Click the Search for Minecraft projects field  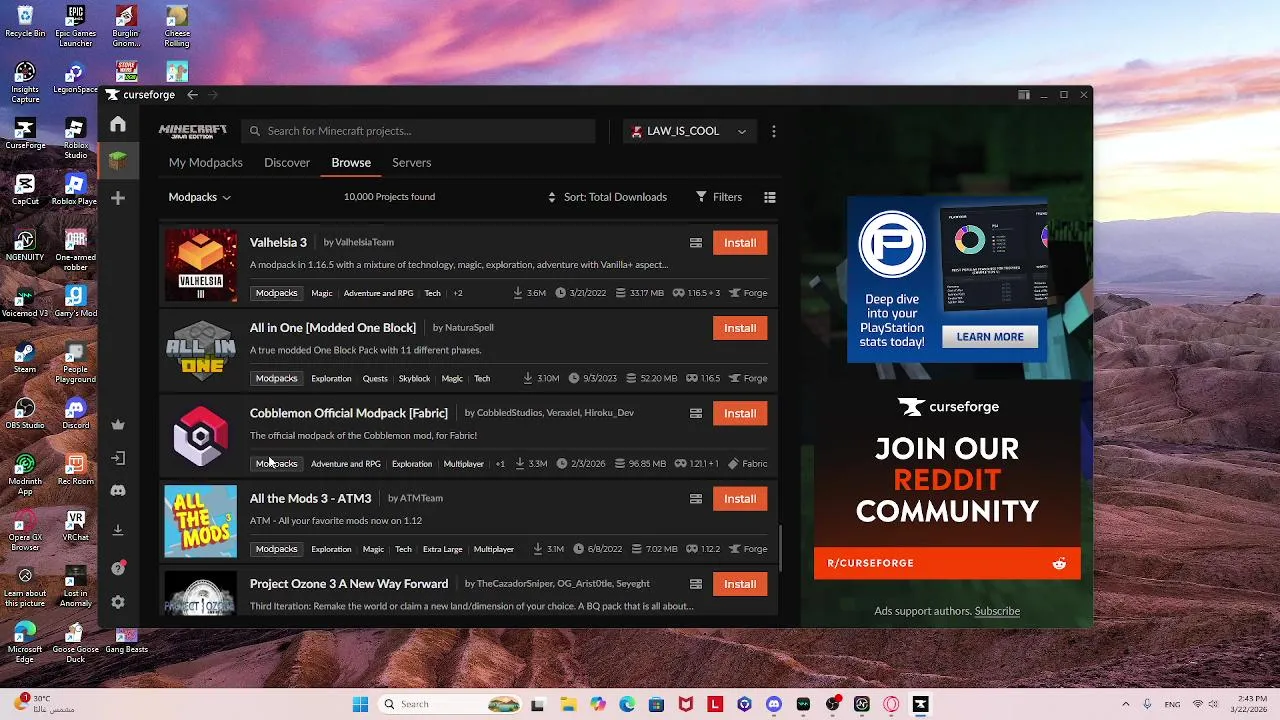click(x=418, y=131)
